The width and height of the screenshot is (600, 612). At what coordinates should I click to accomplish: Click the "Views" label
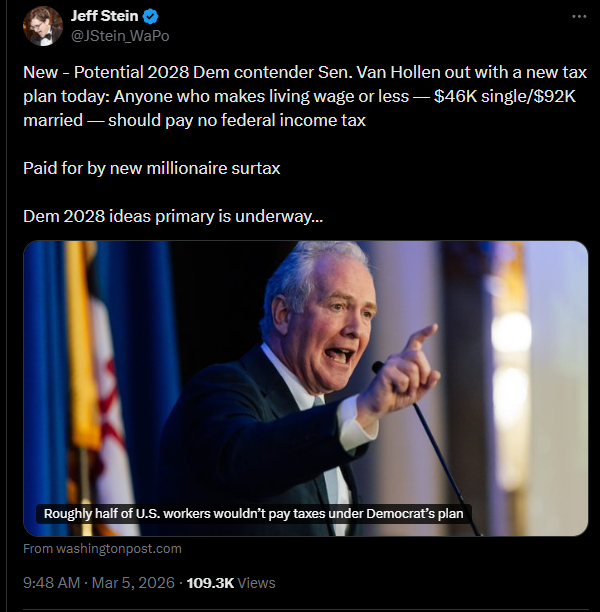[256, 582]
